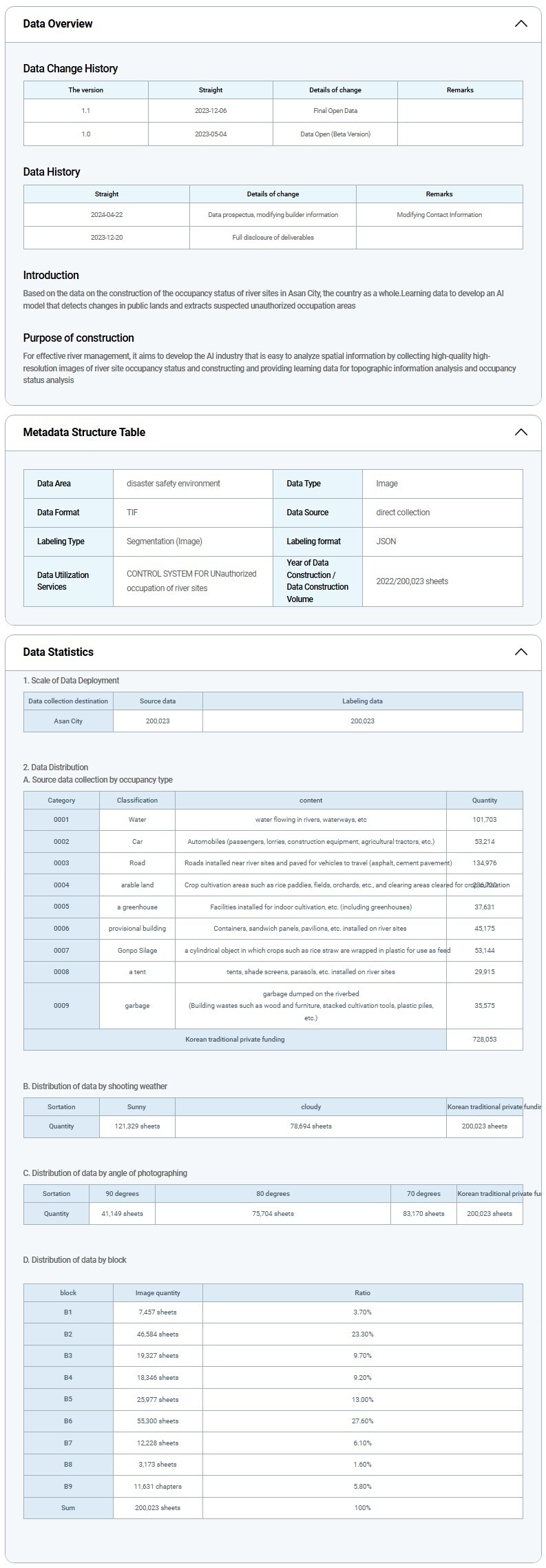Screen dimensions: 546x1568
Task: Click the 'Gonpo Silage' classification cell
Action: coord(137,951)
